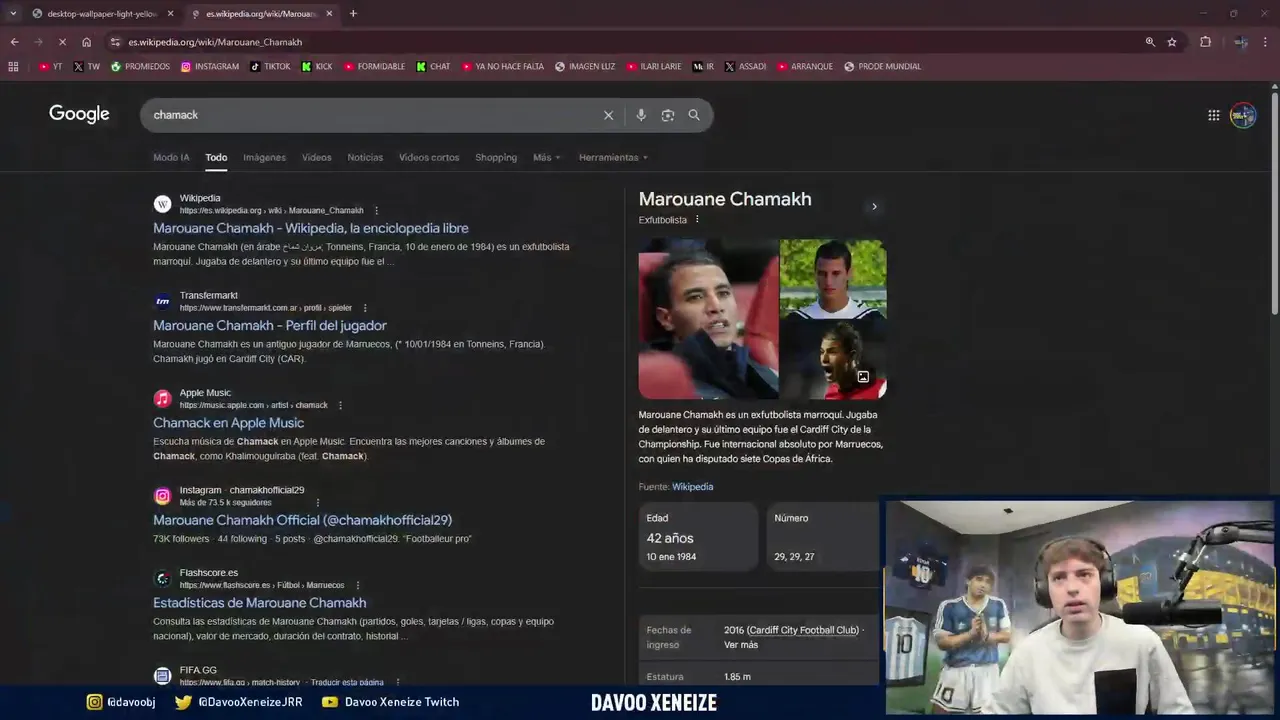Open the TIKTOK bookmark
The height and width of the screenshot is (720, 1280).
[x=270, y=67]
